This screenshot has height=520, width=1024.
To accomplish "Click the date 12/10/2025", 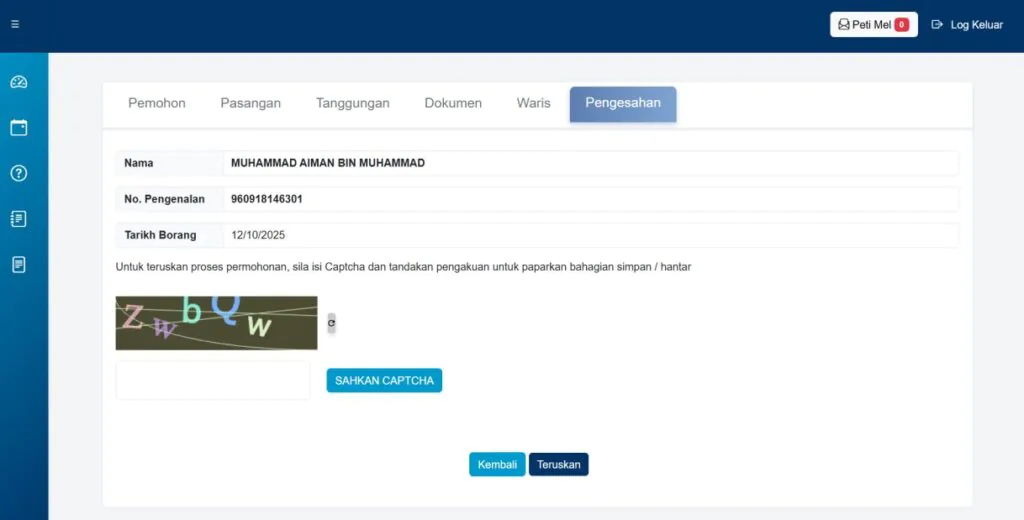I will point(258,235).
